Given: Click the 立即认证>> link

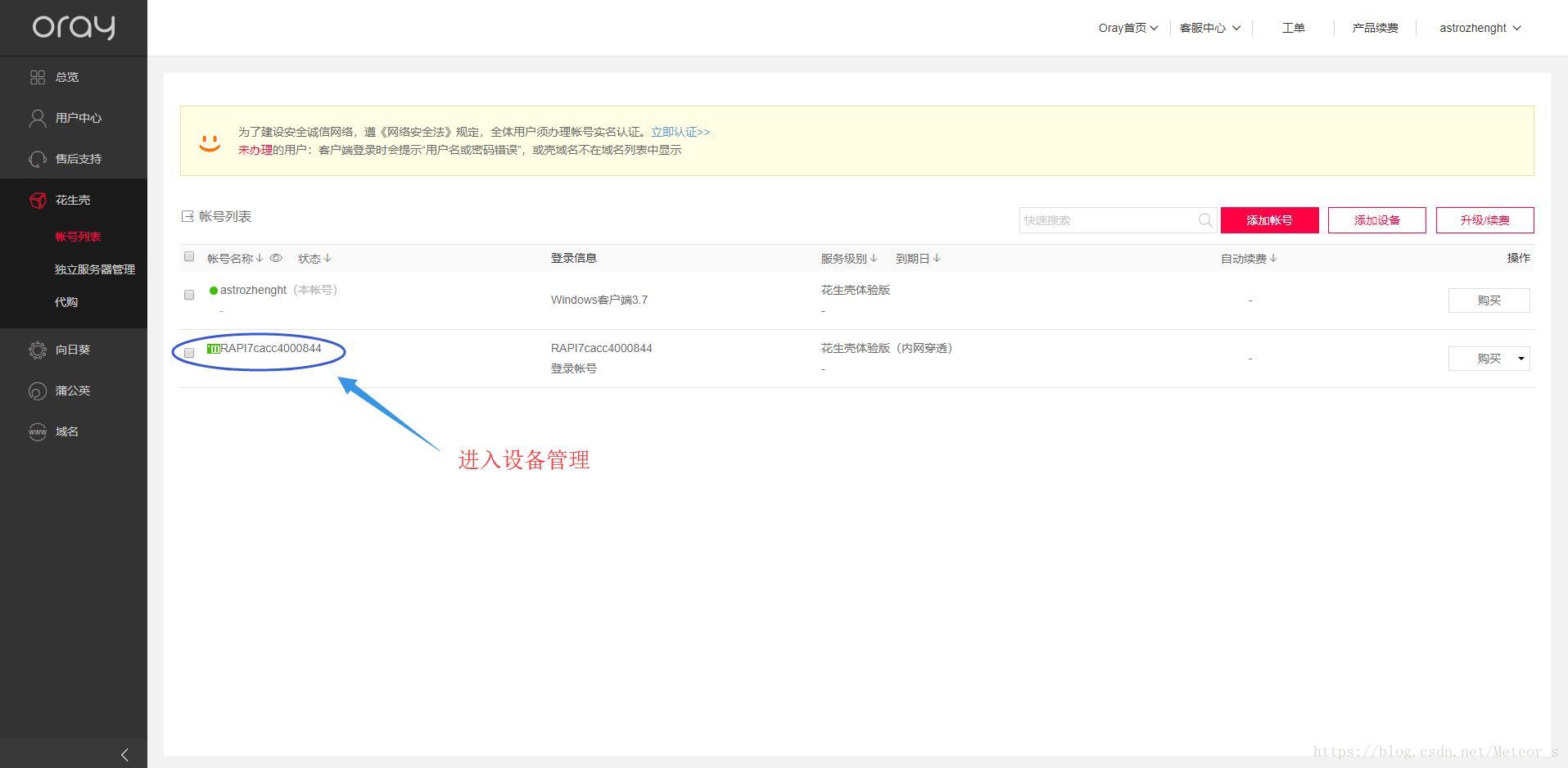Looking at the screenshot, I should click(x=680, y=132).
